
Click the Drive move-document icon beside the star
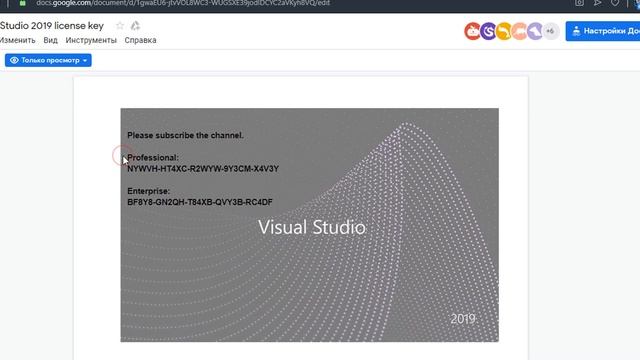135,26
